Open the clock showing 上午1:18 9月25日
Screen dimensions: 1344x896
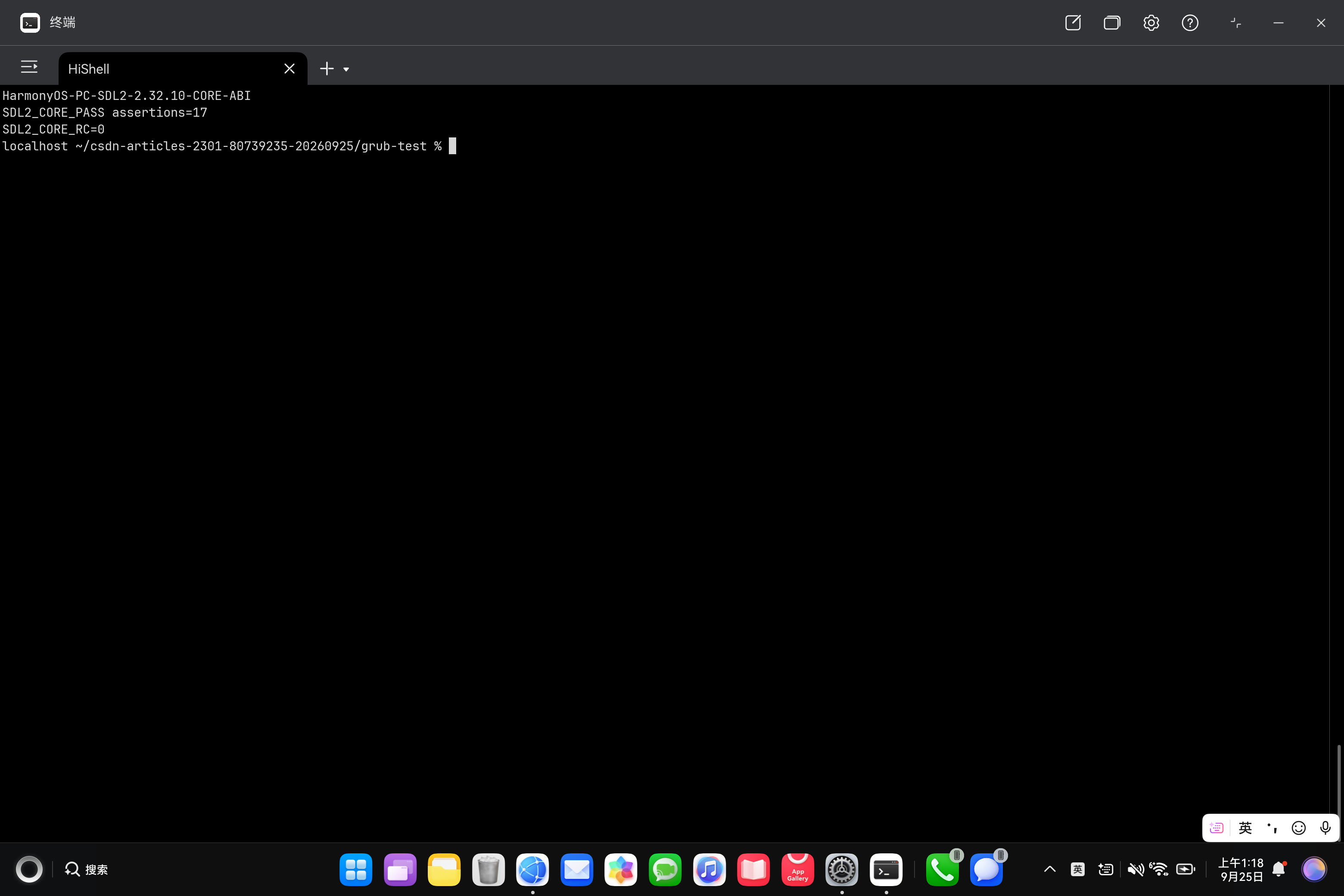click(x=1241, y=870)
